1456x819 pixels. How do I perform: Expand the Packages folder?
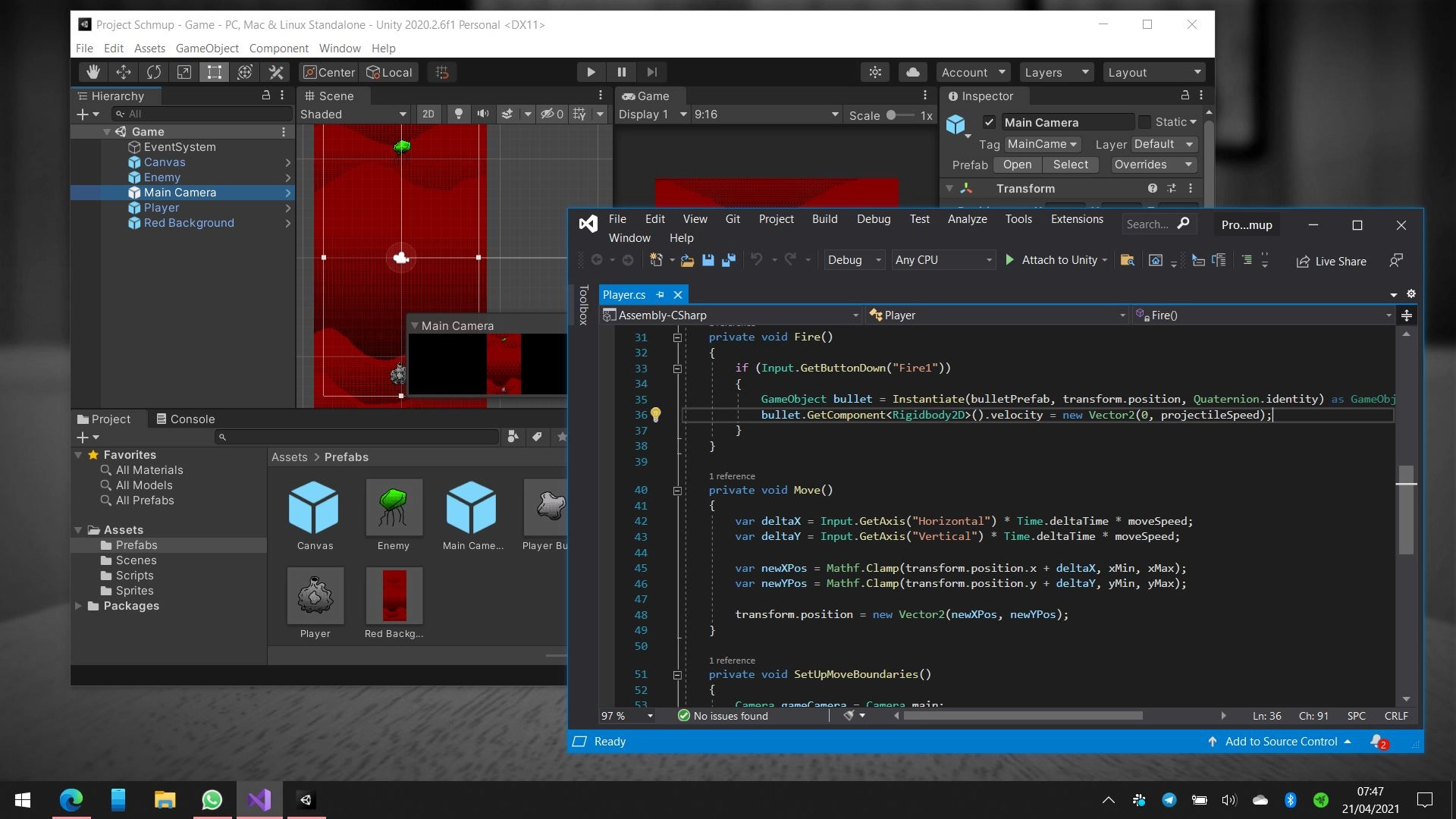click(79, 606)
